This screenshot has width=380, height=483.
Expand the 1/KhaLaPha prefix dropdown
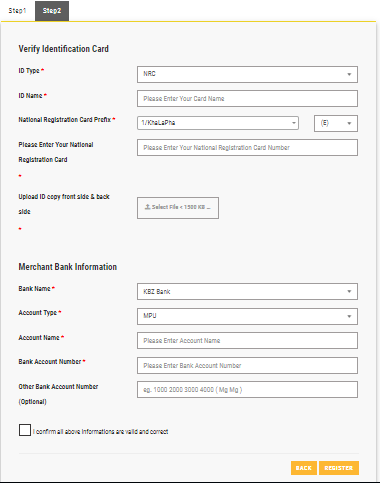[x=218, y=123]
